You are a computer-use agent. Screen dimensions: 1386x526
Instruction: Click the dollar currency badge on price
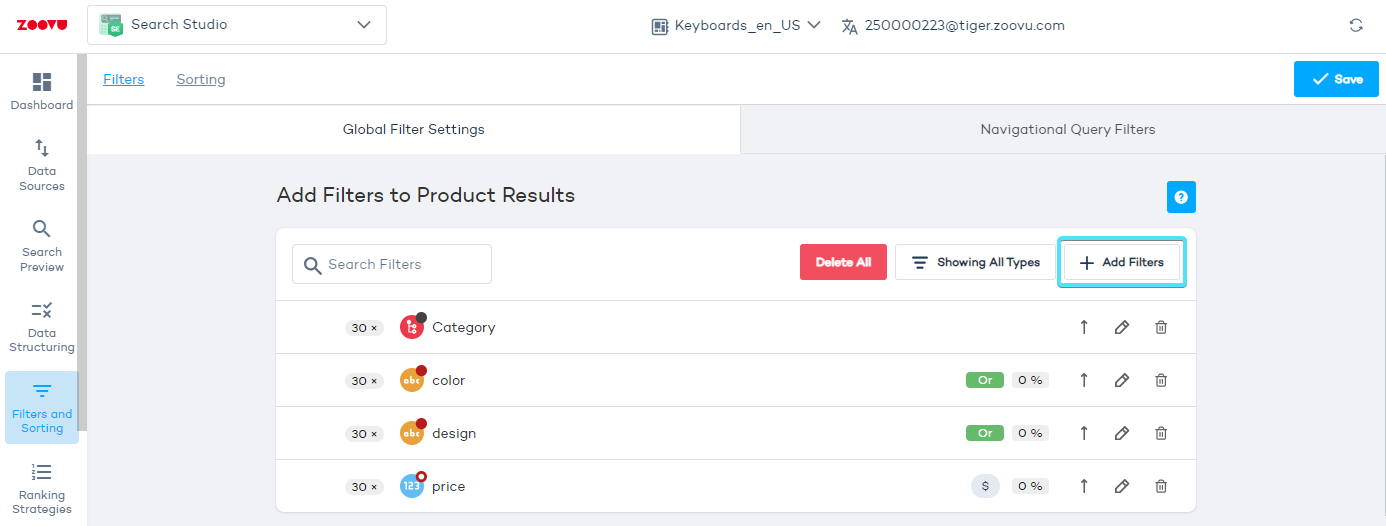[985, 486]
